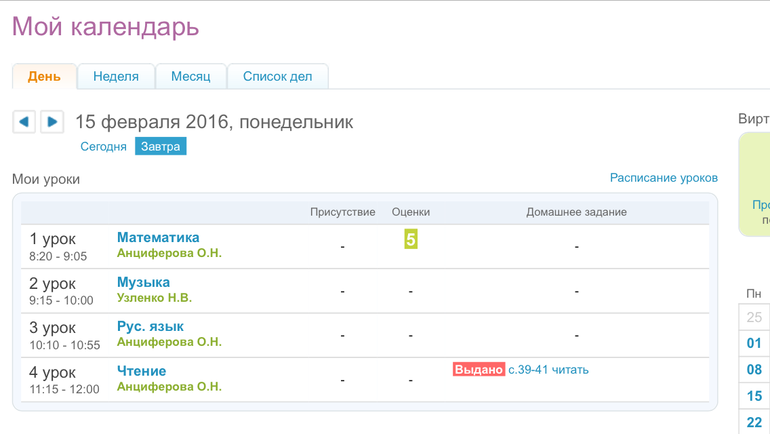Open the Чтение lesson
The height and width of the screenshot is (434, 770).
[141, 371]
